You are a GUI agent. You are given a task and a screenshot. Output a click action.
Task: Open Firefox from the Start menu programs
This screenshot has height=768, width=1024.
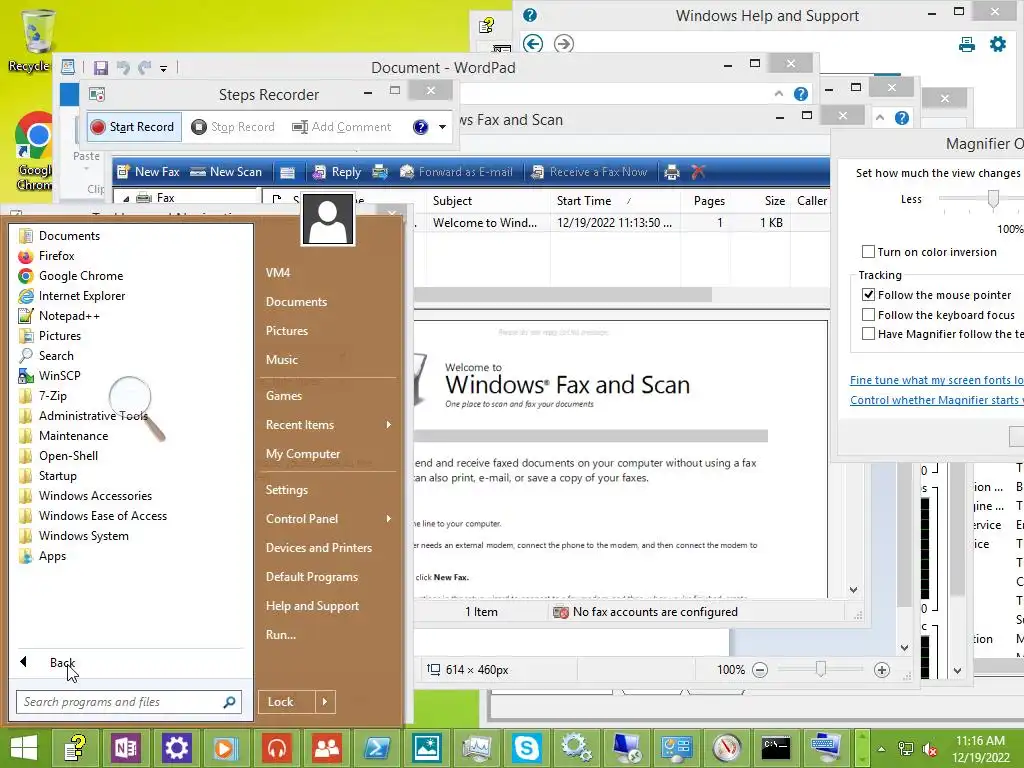[x=56, y=255]
